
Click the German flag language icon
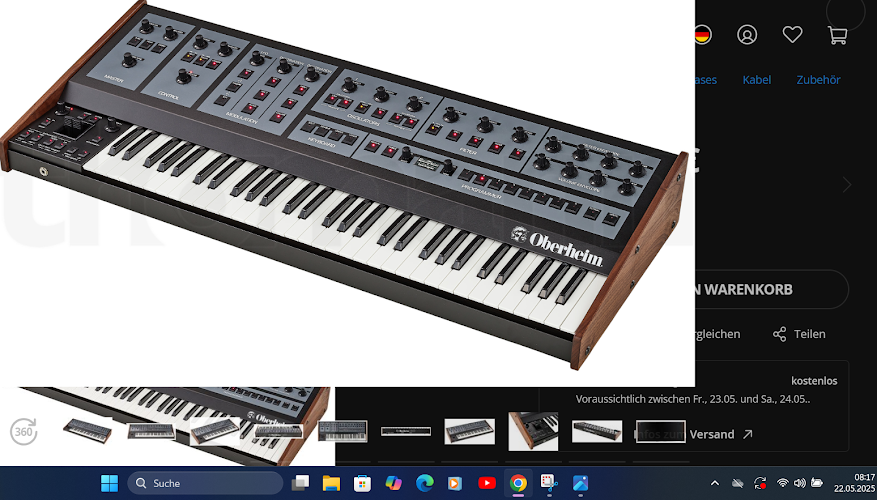[703, 35]
